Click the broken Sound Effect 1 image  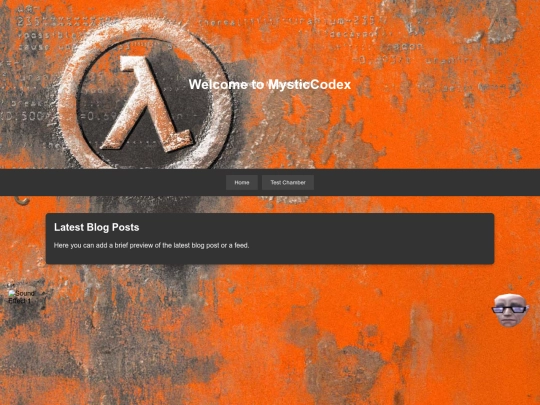tap(22, 297)
